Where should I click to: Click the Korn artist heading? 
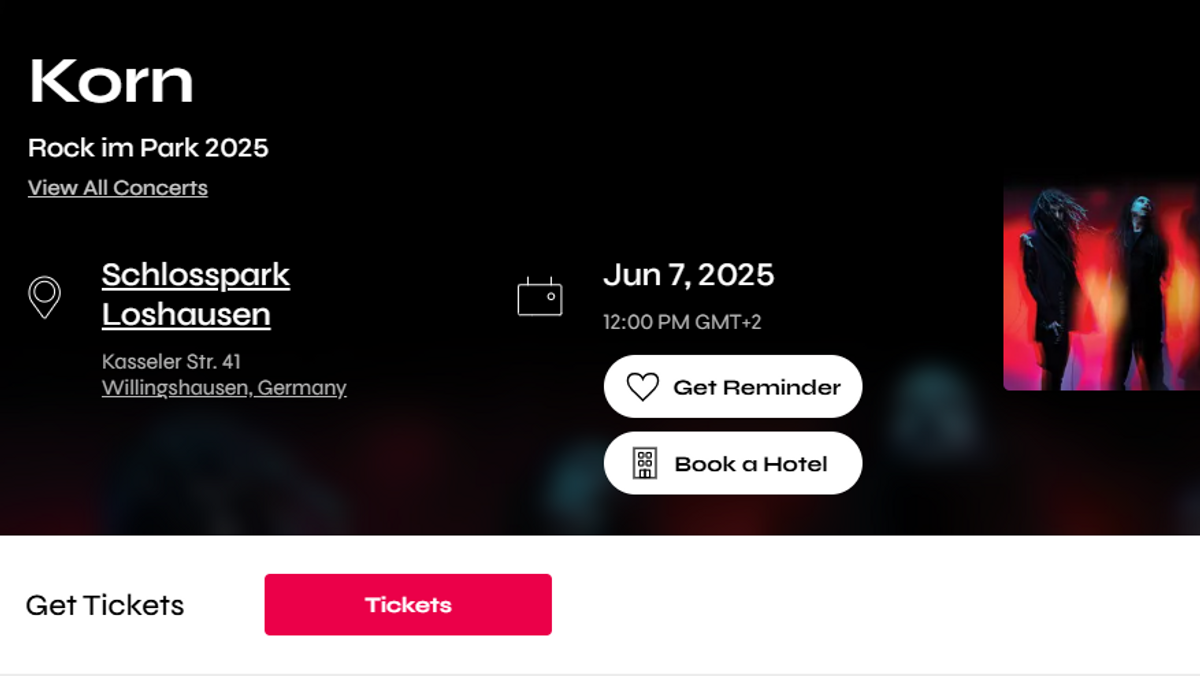point(111,81)
